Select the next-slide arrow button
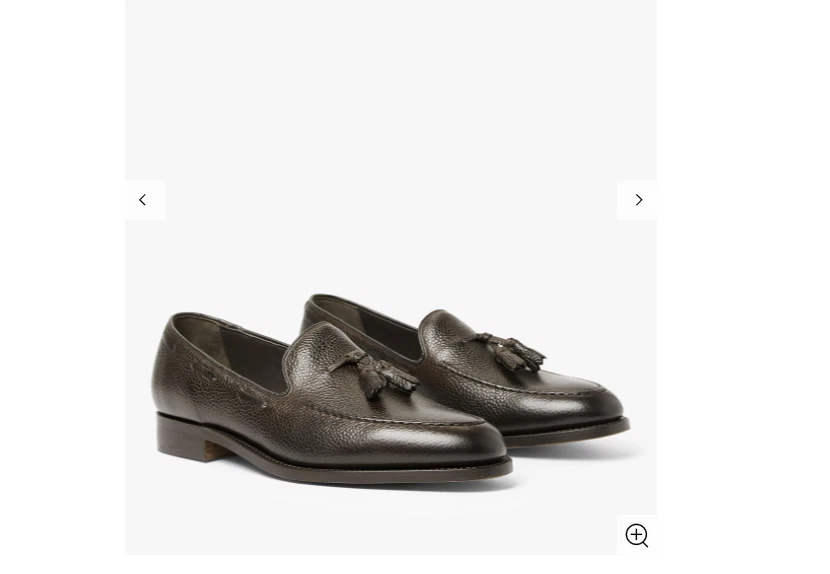830x574 pixels. [x=637, y=200]
